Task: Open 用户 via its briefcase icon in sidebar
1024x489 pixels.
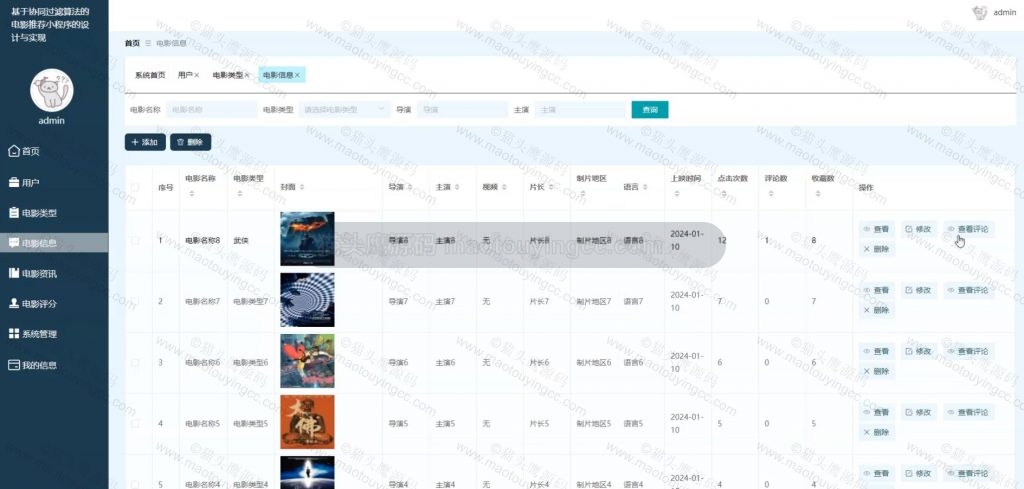Action: 14,182
